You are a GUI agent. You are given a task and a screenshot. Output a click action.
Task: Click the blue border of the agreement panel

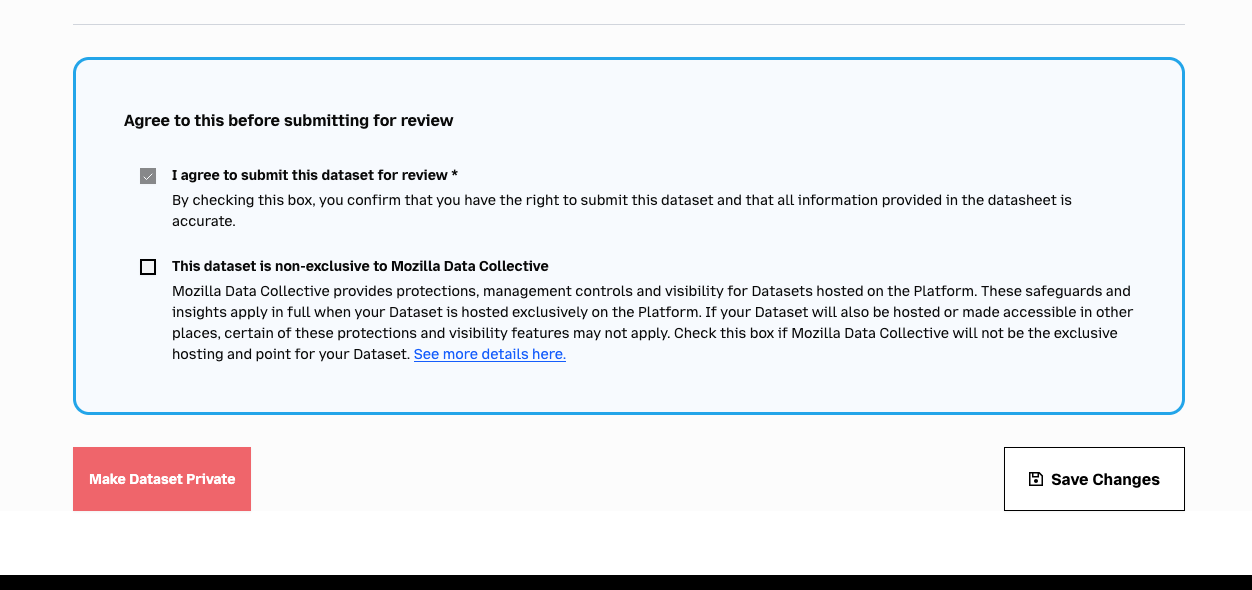629,59
